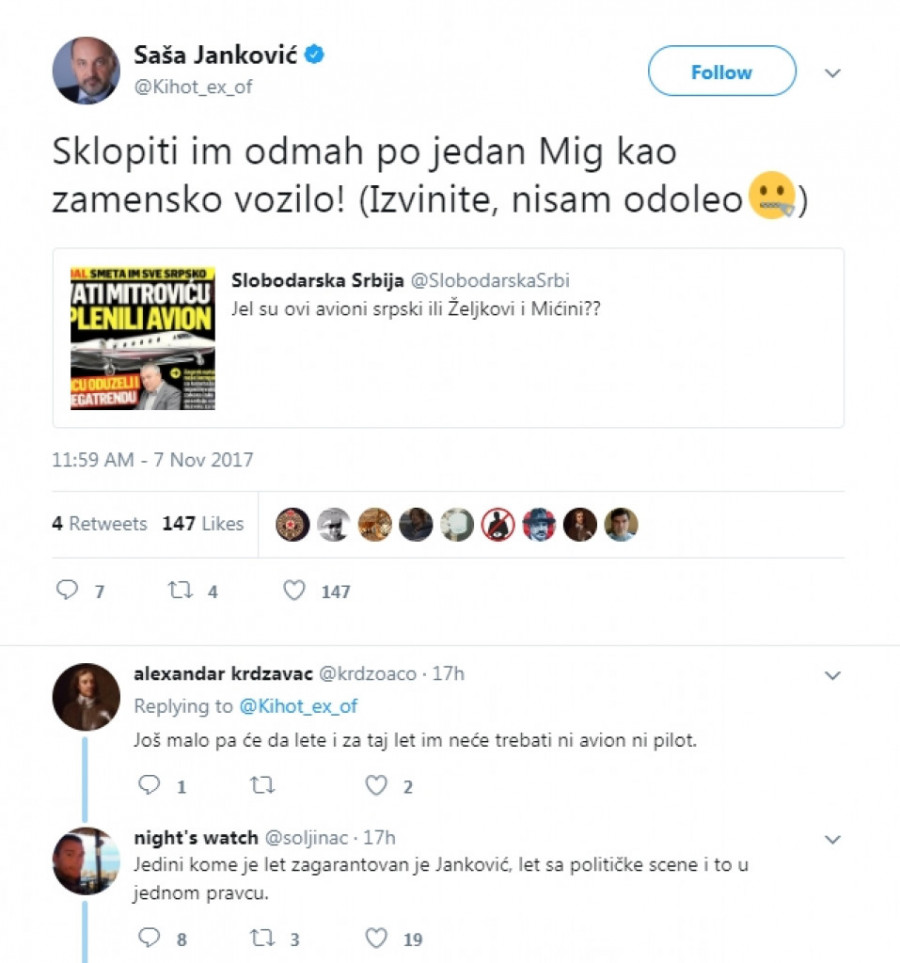Viewport: 900px width, 963px height.
Task: Open more options on alexandar krdzavac's reply
Action: [x=832, y=676]
